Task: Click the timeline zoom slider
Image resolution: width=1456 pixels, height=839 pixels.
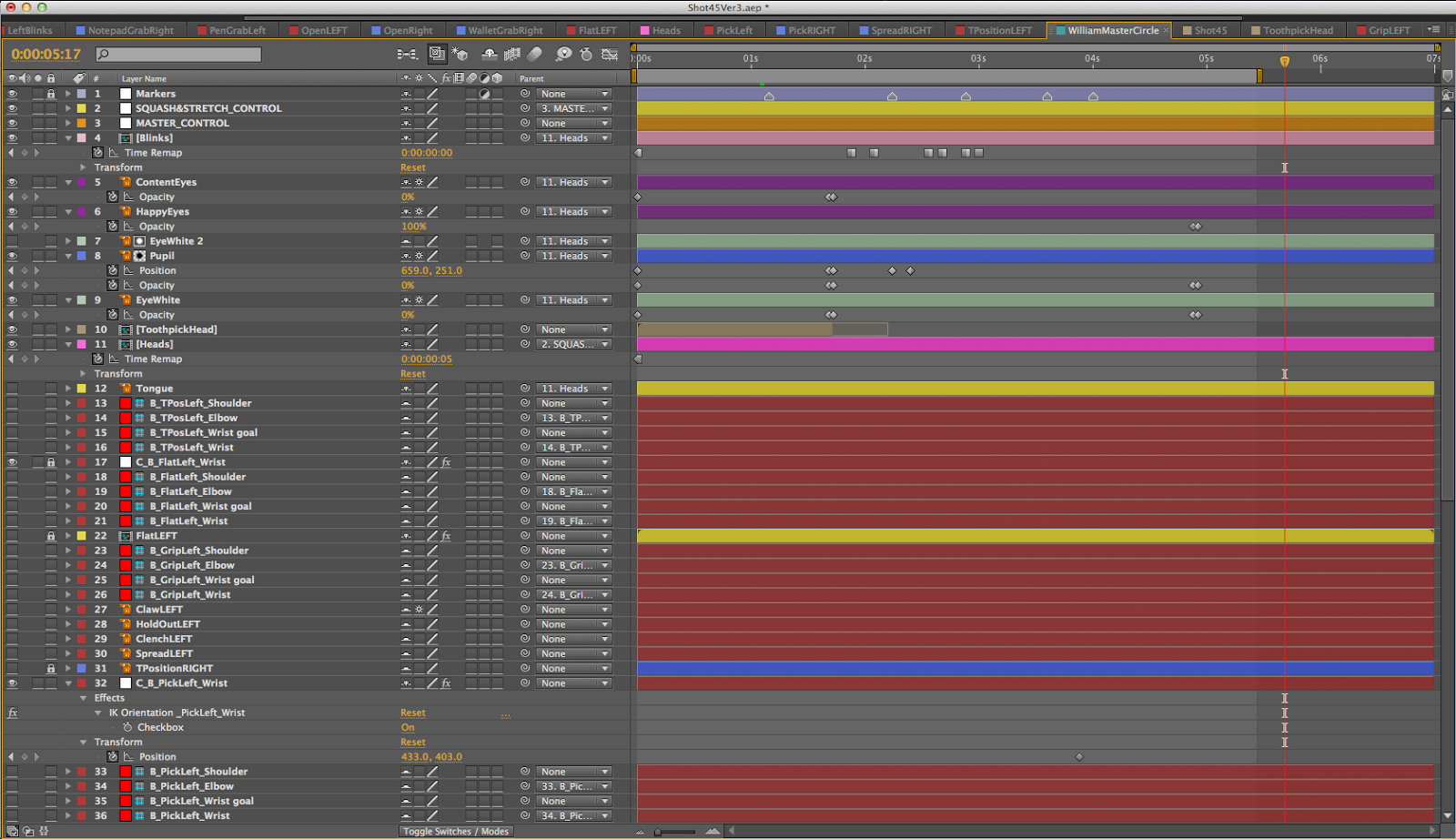Action: [x=675, y=832]
